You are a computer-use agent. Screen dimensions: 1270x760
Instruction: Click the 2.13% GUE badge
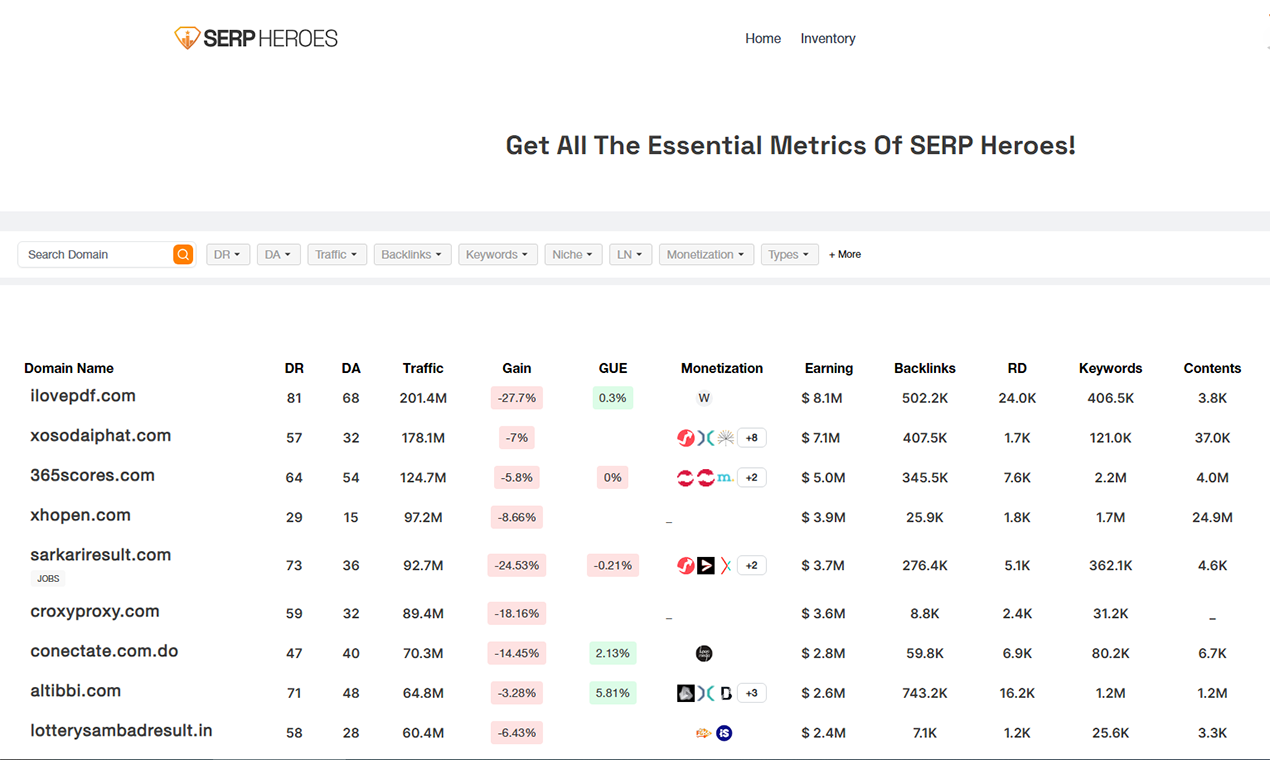[x=613, y=654]
